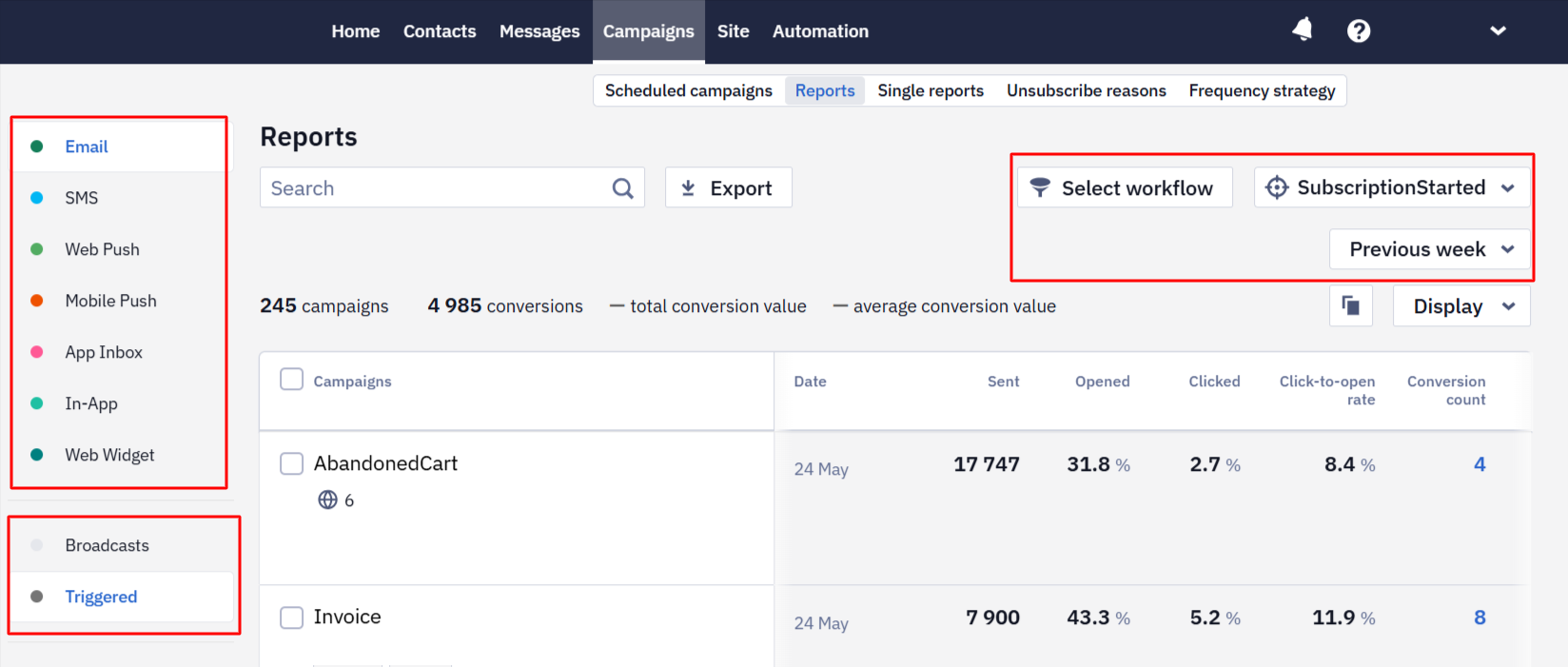This screenshot has width=1568, height=667.
Task: Open the notifications bell
Action: point(1303,30)
